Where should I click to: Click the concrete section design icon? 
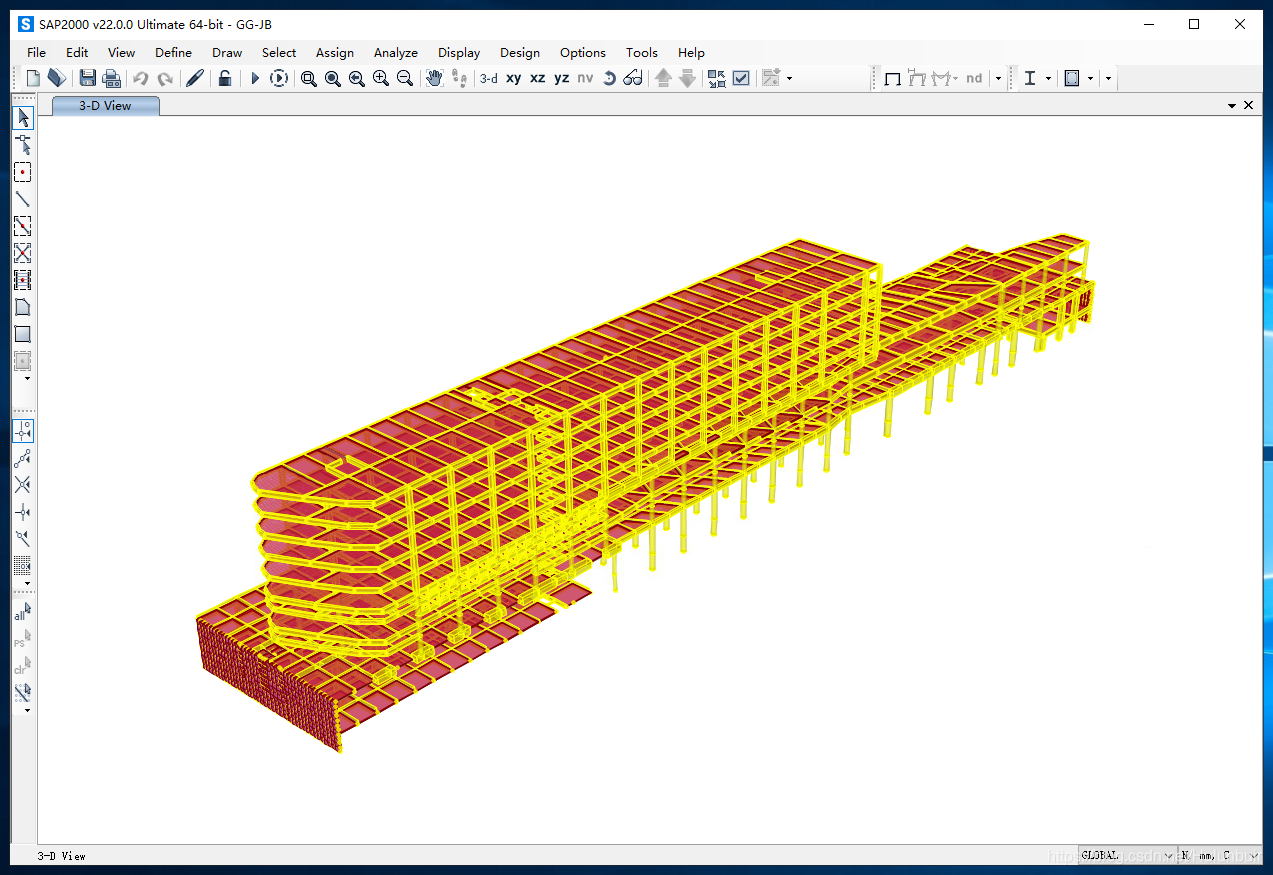[x=1072, y=78]
